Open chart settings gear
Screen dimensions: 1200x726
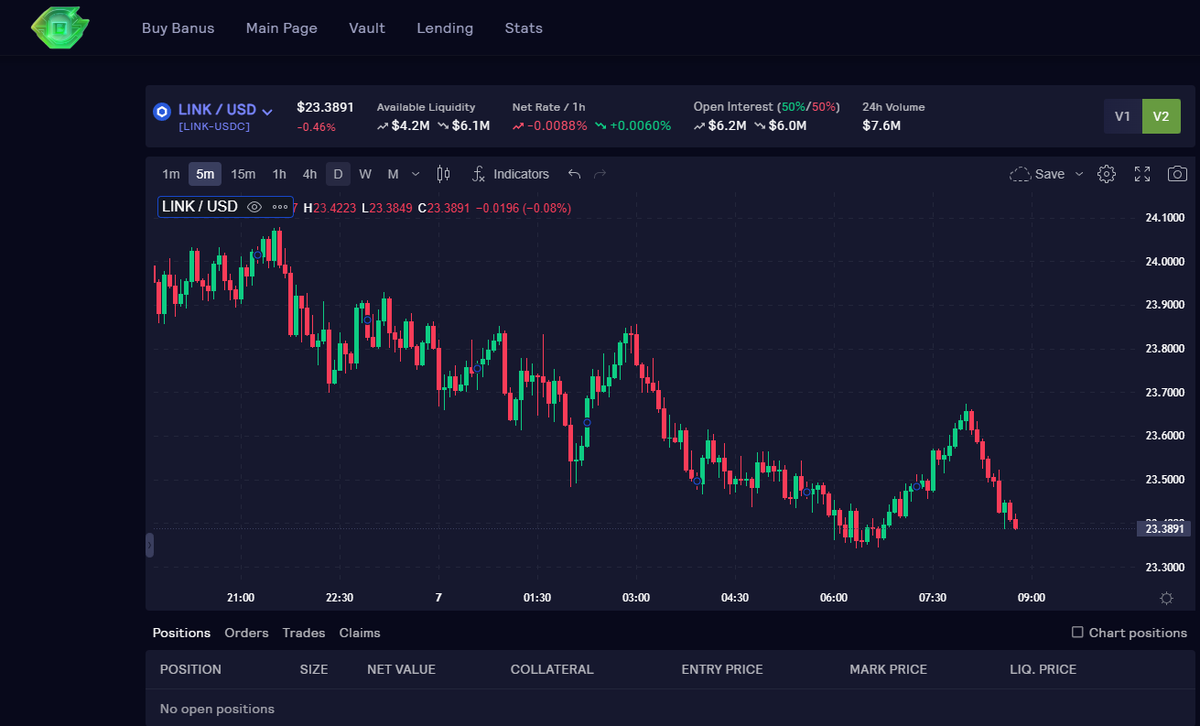click(x=1106, y=174)
